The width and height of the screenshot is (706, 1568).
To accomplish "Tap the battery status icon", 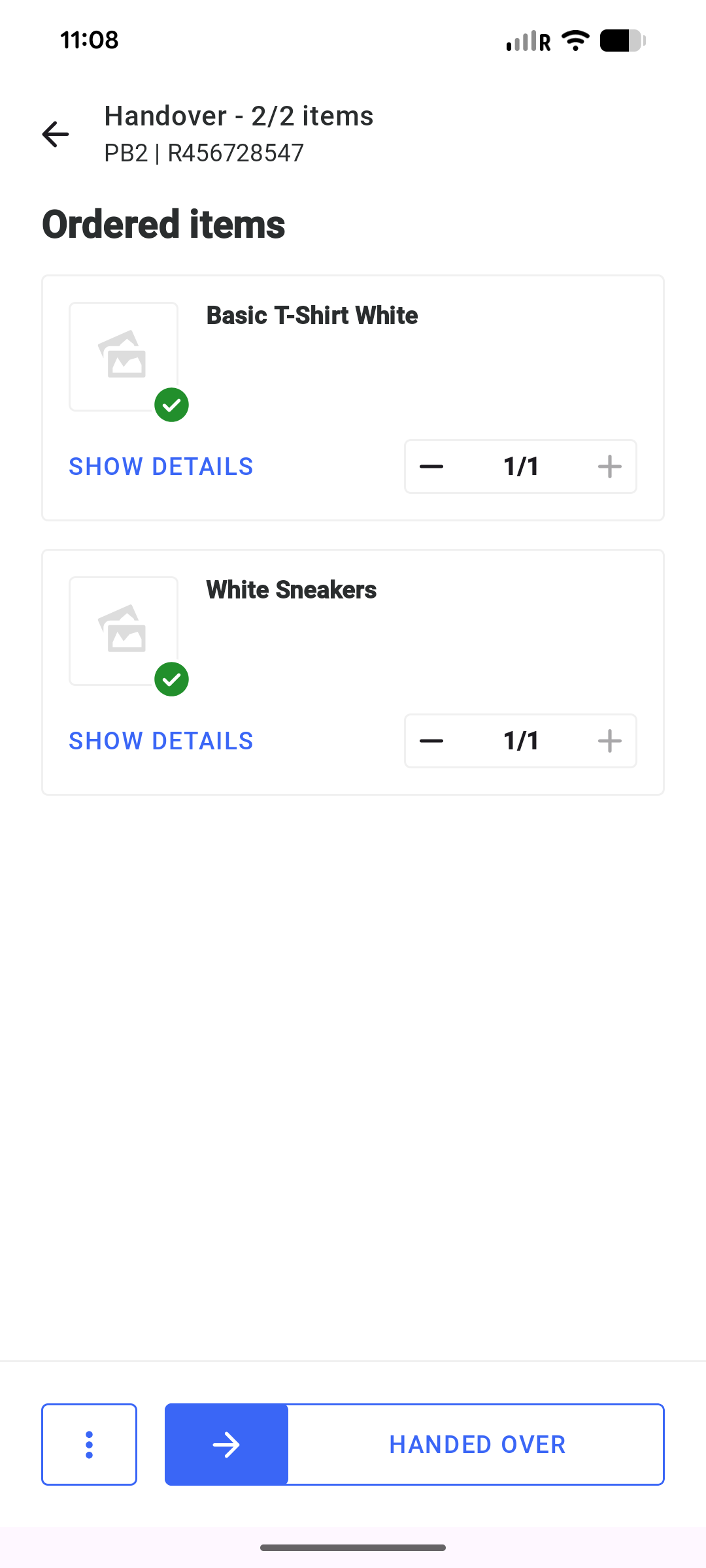I will point(622,41).
